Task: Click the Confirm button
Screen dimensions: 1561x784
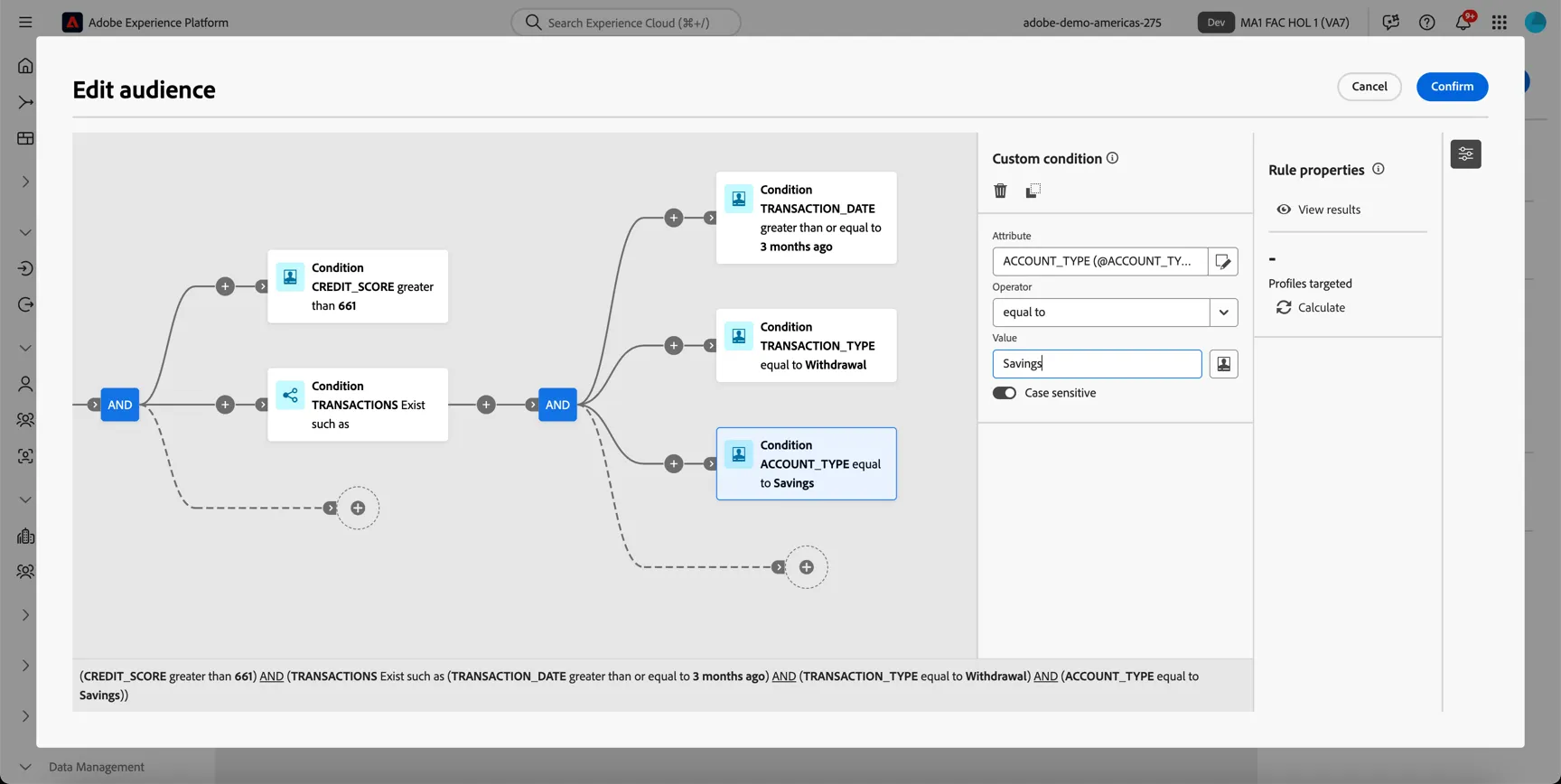Action: click(1452, 87)
